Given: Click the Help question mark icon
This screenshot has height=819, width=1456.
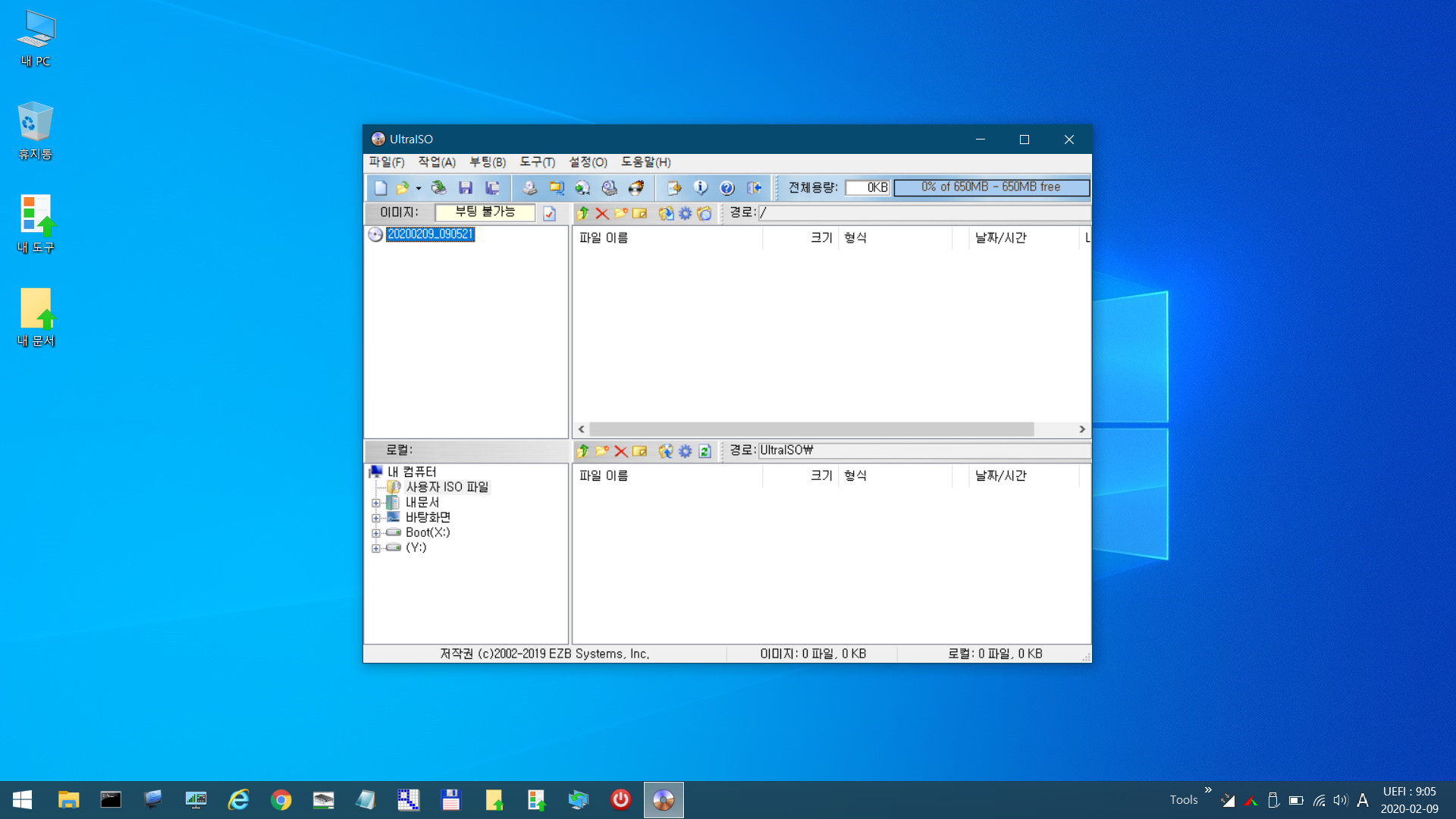Looking at the screenshot, I should [x=726, y=187].
